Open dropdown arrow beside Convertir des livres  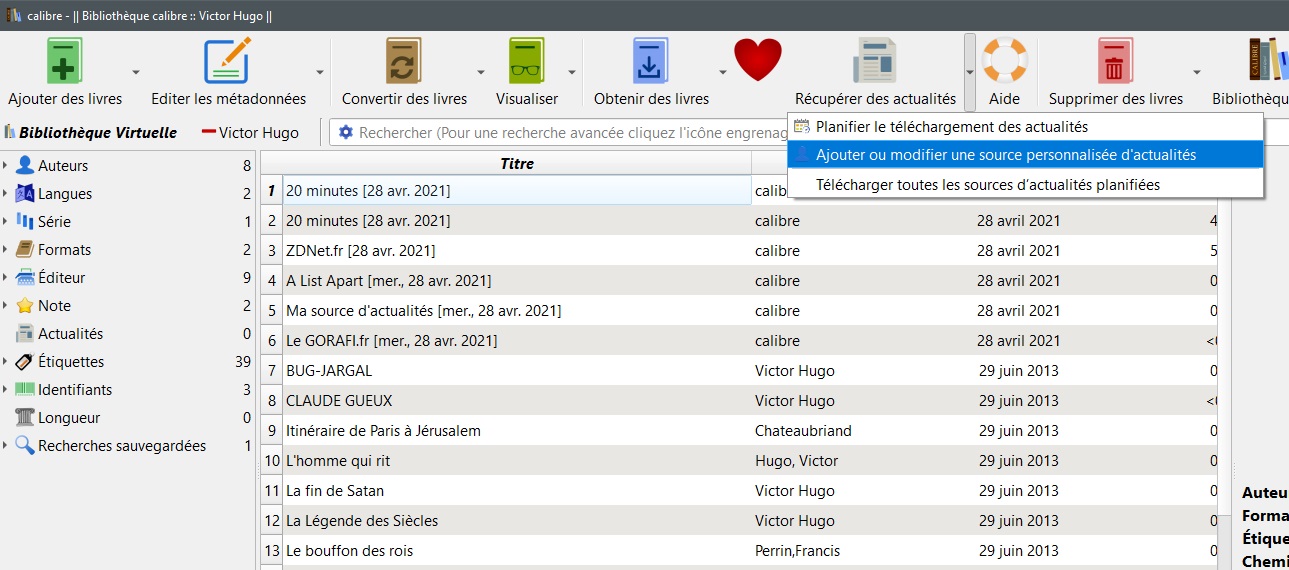pyautogui.click(x=481, y=72)
